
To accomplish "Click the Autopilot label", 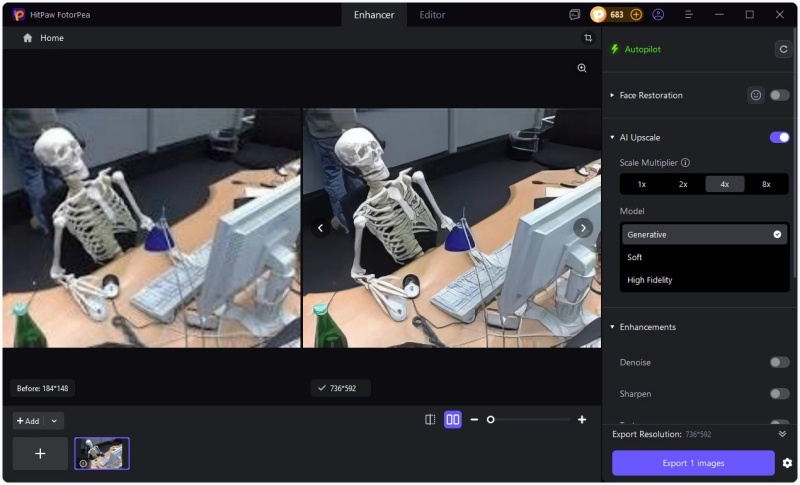I will tap(642, 49).
